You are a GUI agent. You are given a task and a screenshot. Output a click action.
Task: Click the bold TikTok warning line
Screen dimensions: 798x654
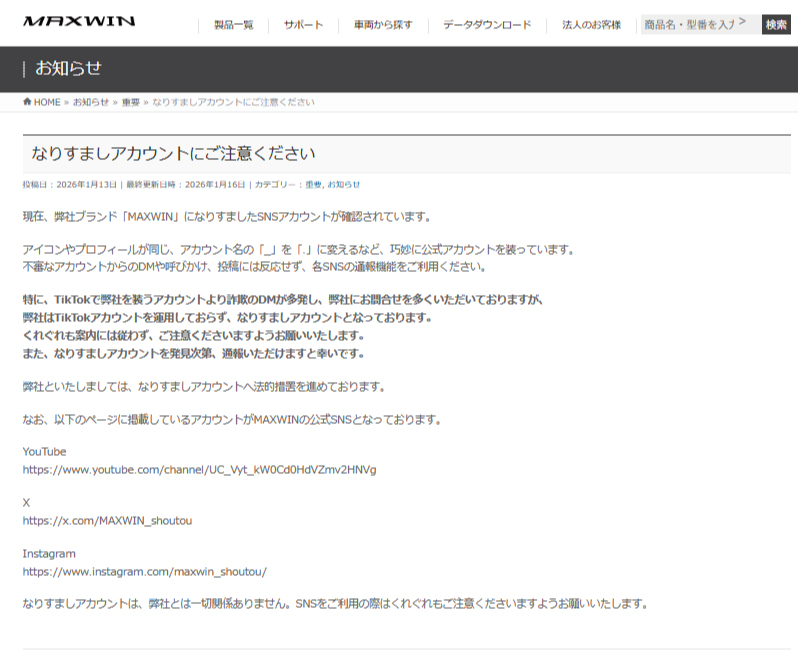[x=283, y=299]
